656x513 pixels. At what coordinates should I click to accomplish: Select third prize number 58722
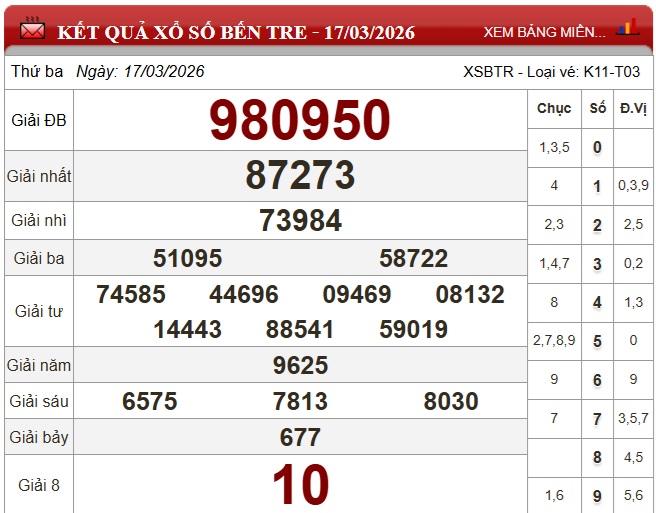pyautogui.click(x=413, y=259)
